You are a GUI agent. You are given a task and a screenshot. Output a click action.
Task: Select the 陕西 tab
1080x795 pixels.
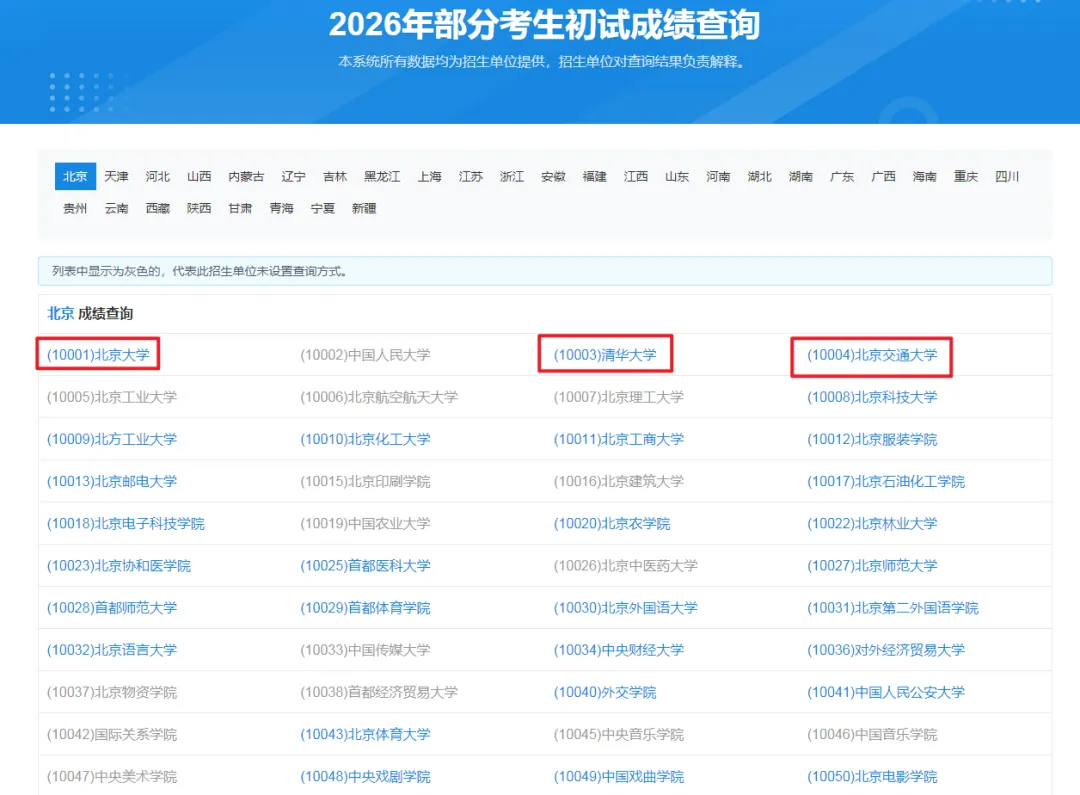199,208
